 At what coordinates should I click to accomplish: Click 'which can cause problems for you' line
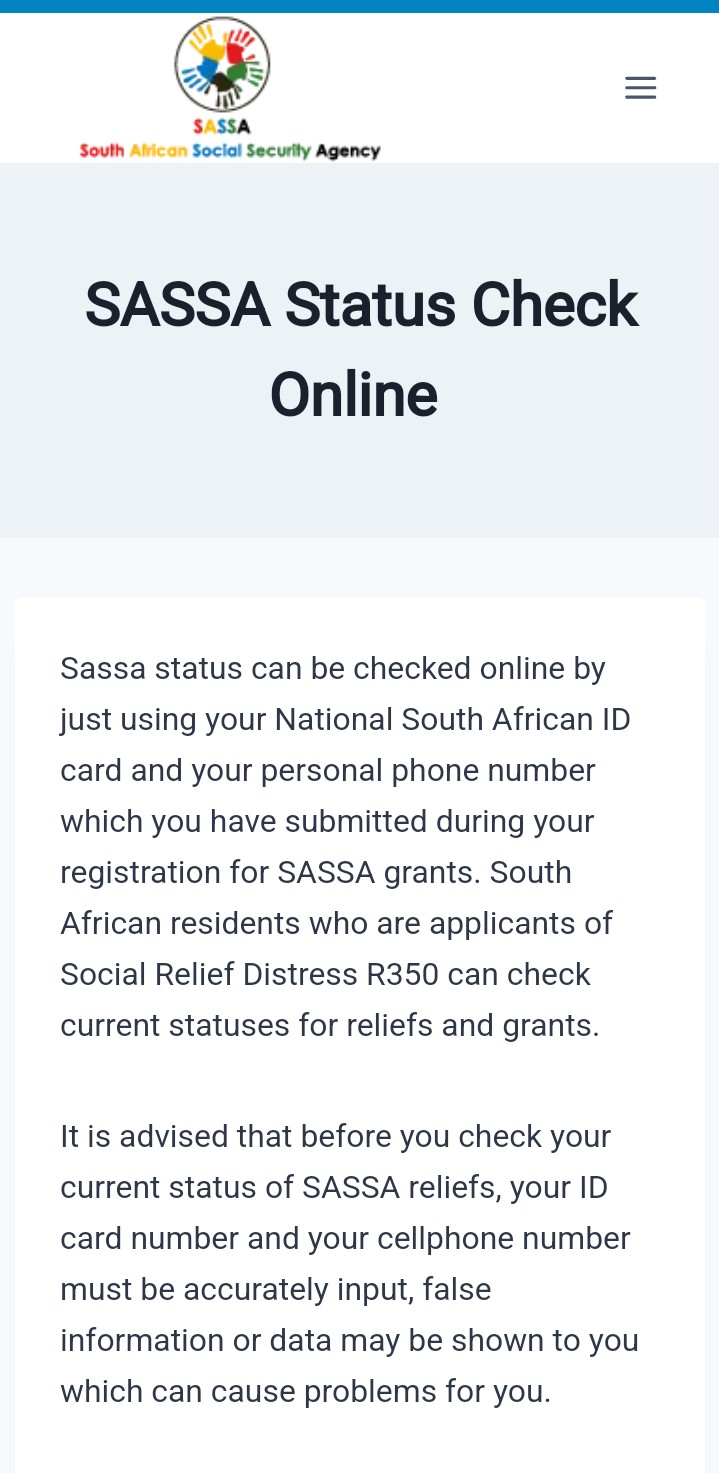pos(305,1391)
